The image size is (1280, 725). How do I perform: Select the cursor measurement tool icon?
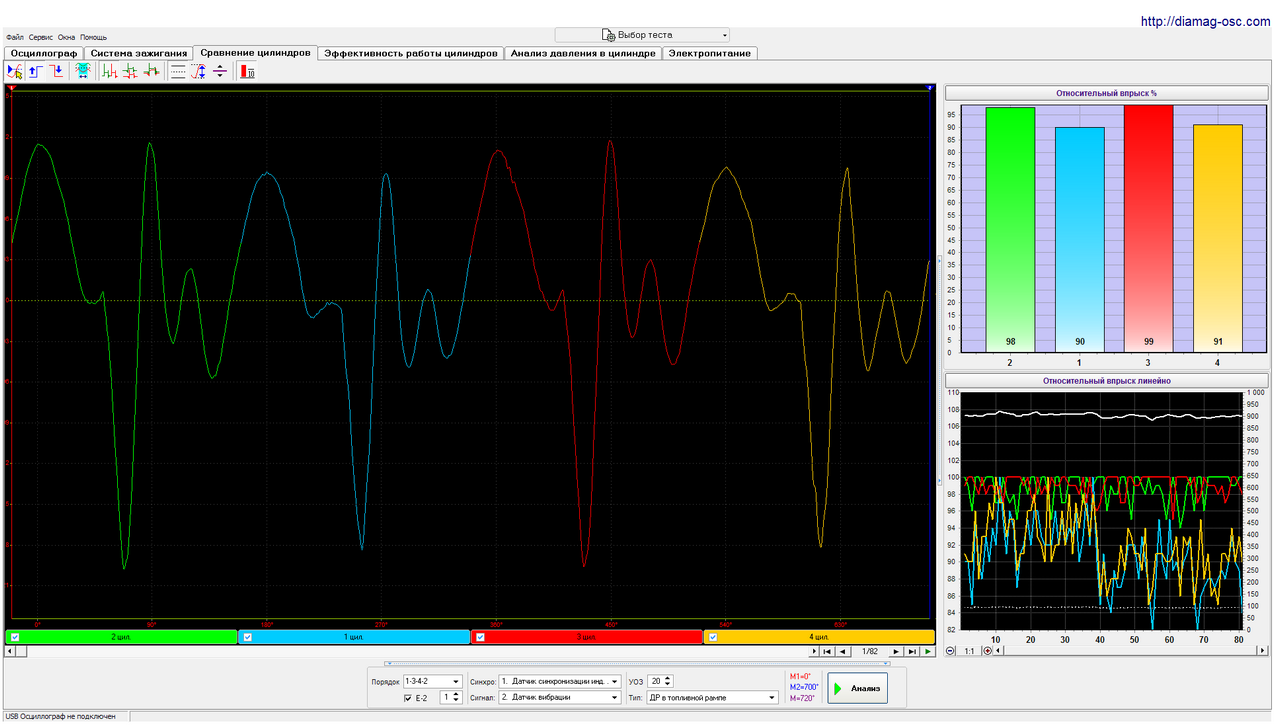14,71
